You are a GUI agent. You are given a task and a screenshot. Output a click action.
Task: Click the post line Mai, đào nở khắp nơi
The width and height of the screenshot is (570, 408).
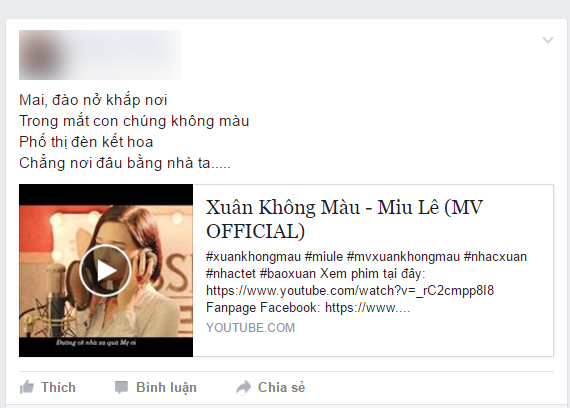(93, 100)
